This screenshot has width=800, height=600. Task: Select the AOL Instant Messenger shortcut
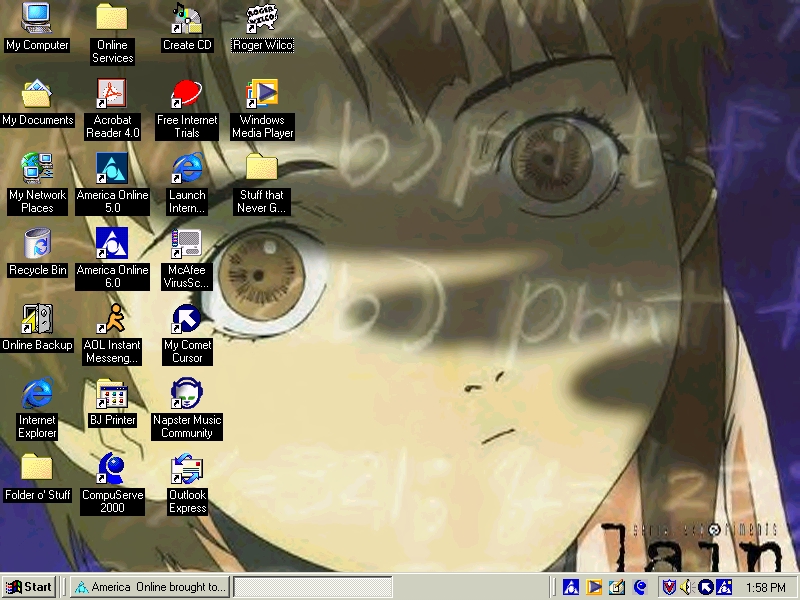pos(112,319)
